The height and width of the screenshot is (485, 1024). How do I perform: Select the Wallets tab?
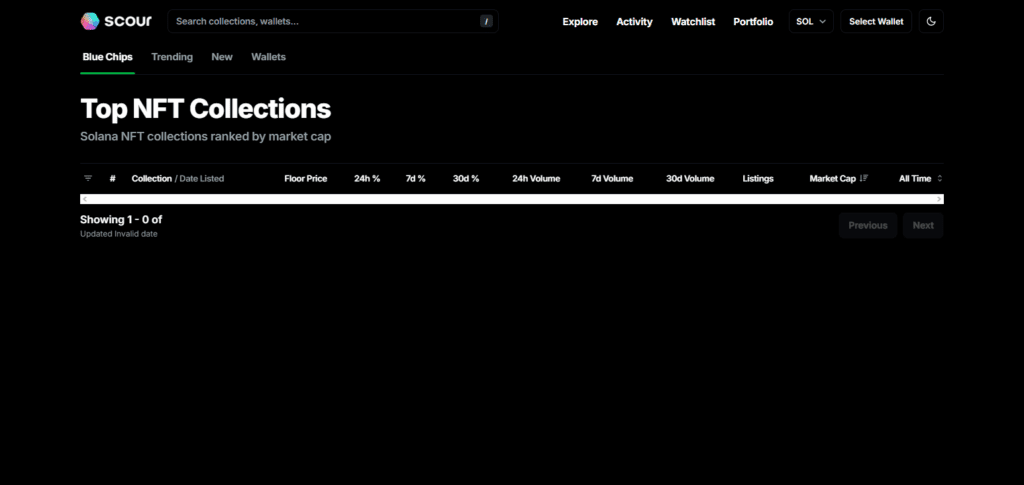point(268,57)
